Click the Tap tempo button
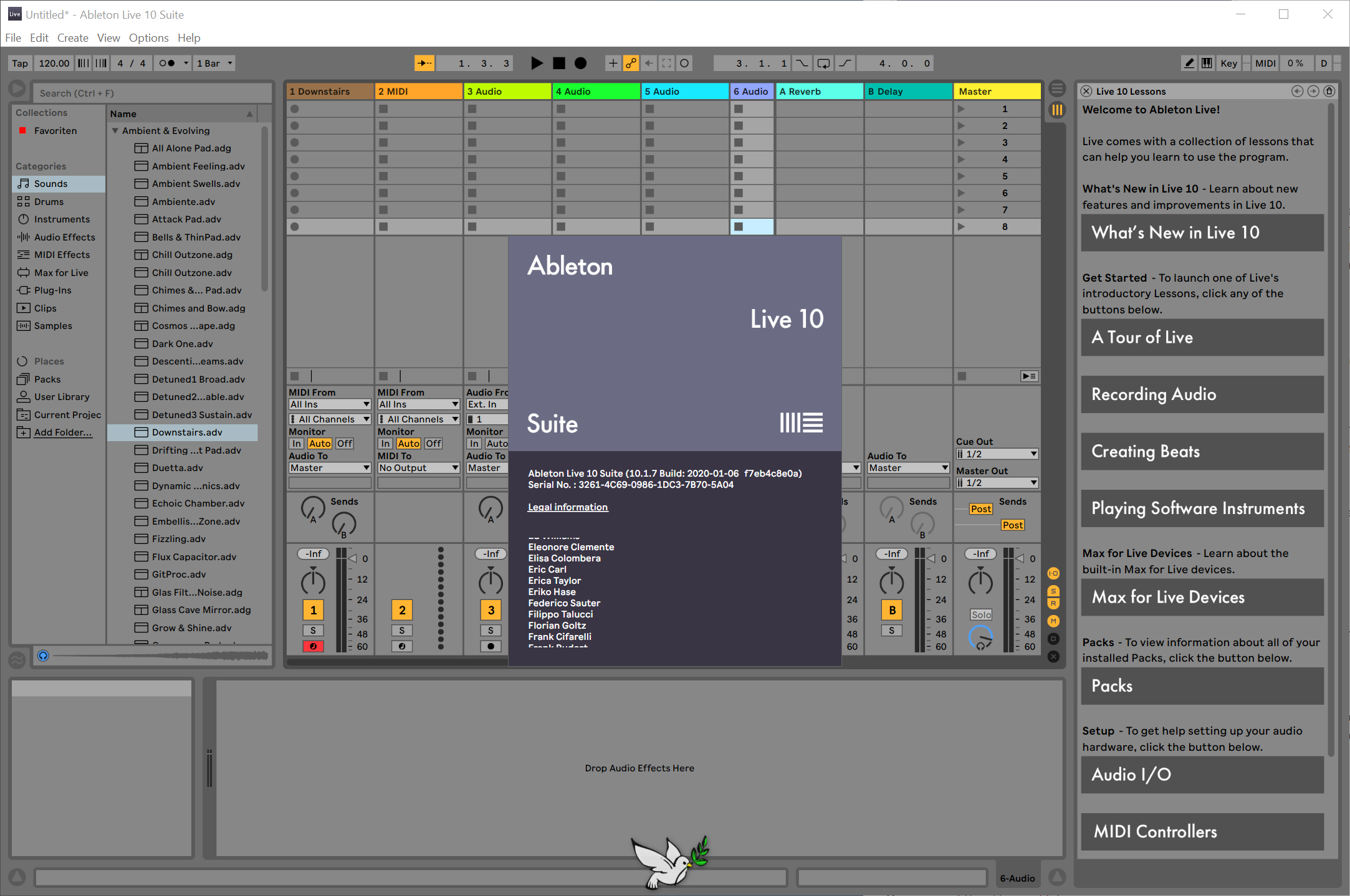1350x896 pixels. point(20,63)
